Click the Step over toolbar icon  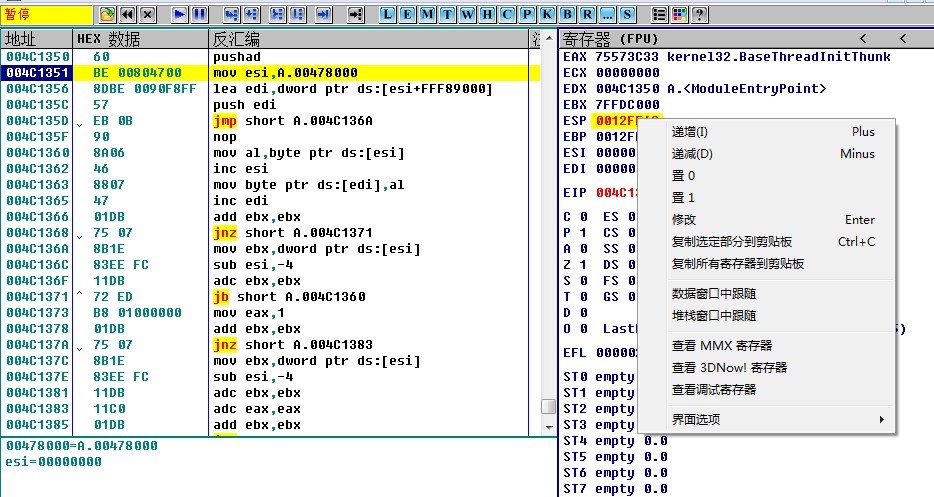[252, 14]
